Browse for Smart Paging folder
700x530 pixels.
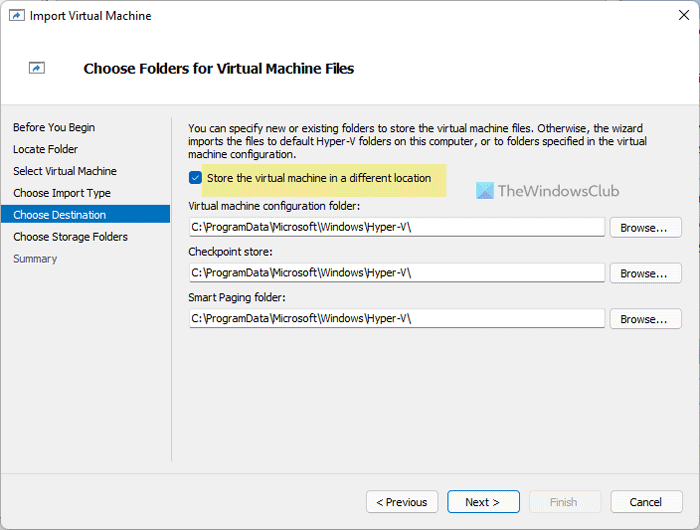(645, 319)
